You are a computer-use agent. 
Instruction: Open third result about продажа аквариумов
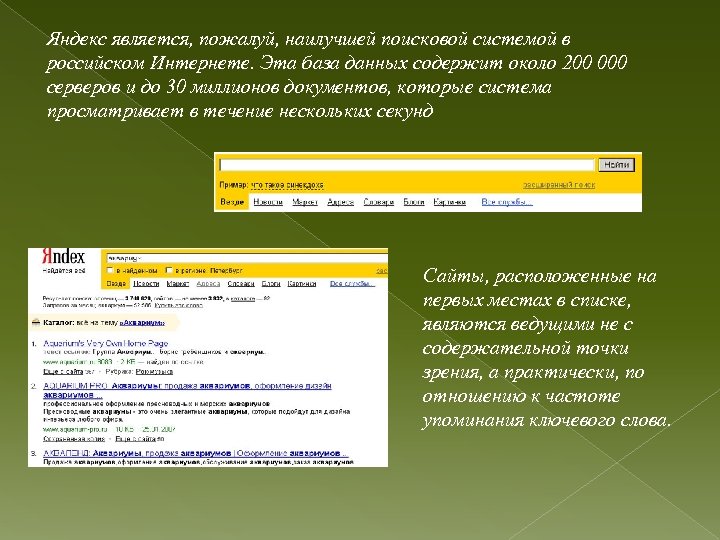pyautogui.click(x=196, y=453)
